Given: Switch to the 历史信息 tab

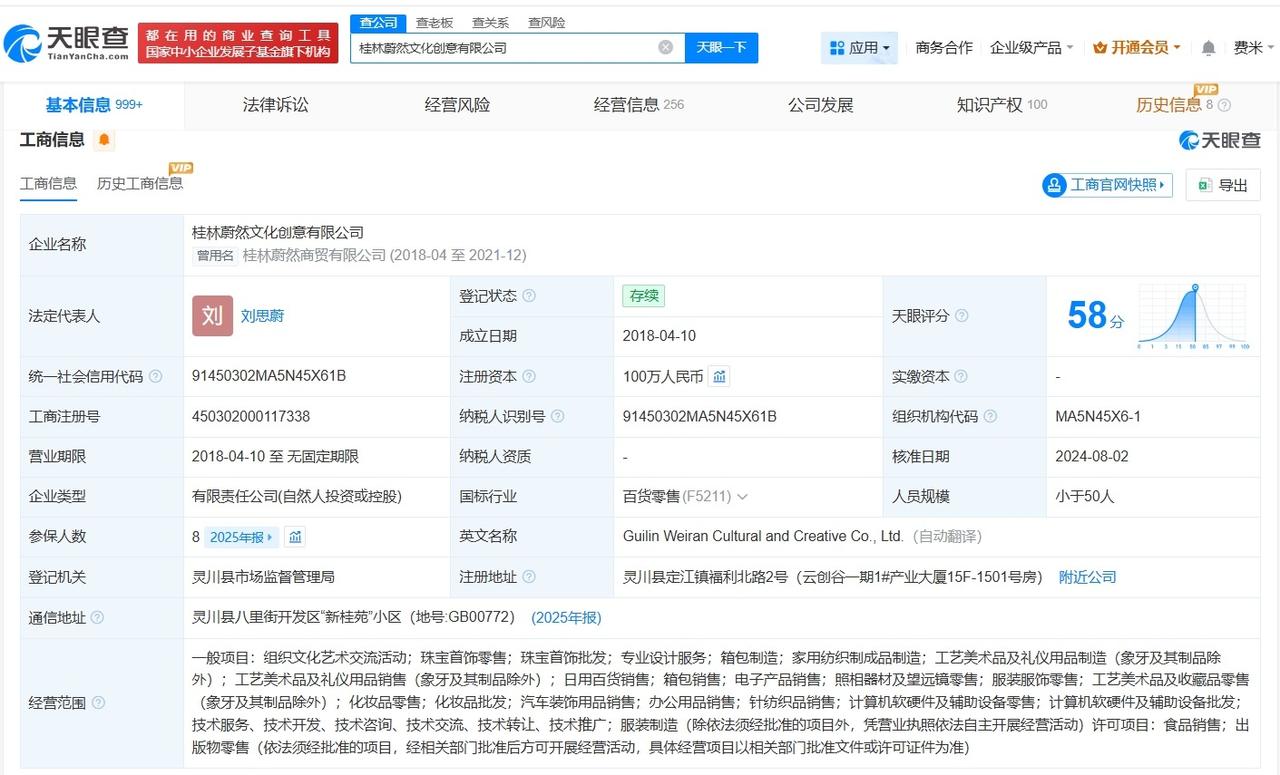Looking at the screenshot, I should coord(1168,105).
